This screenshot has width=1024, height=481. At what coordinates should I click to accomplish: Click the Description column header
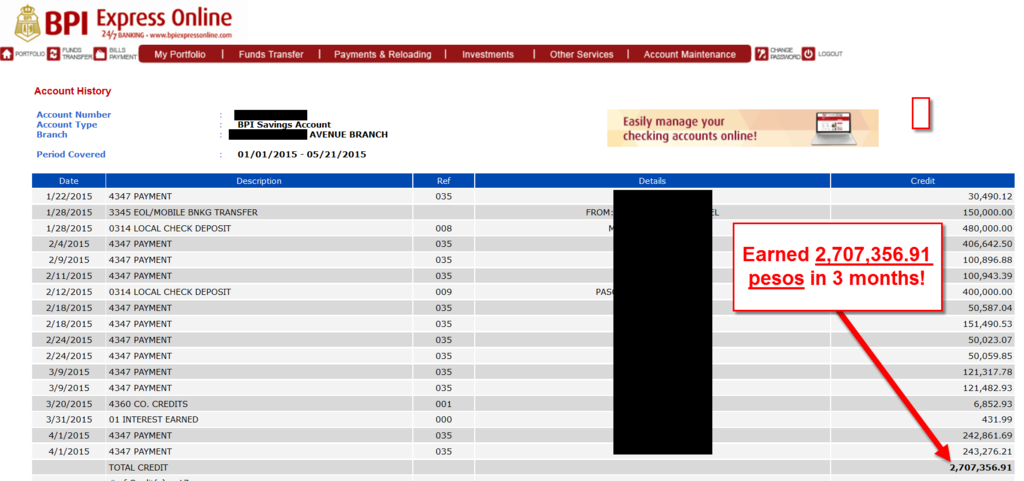(259, 181)
